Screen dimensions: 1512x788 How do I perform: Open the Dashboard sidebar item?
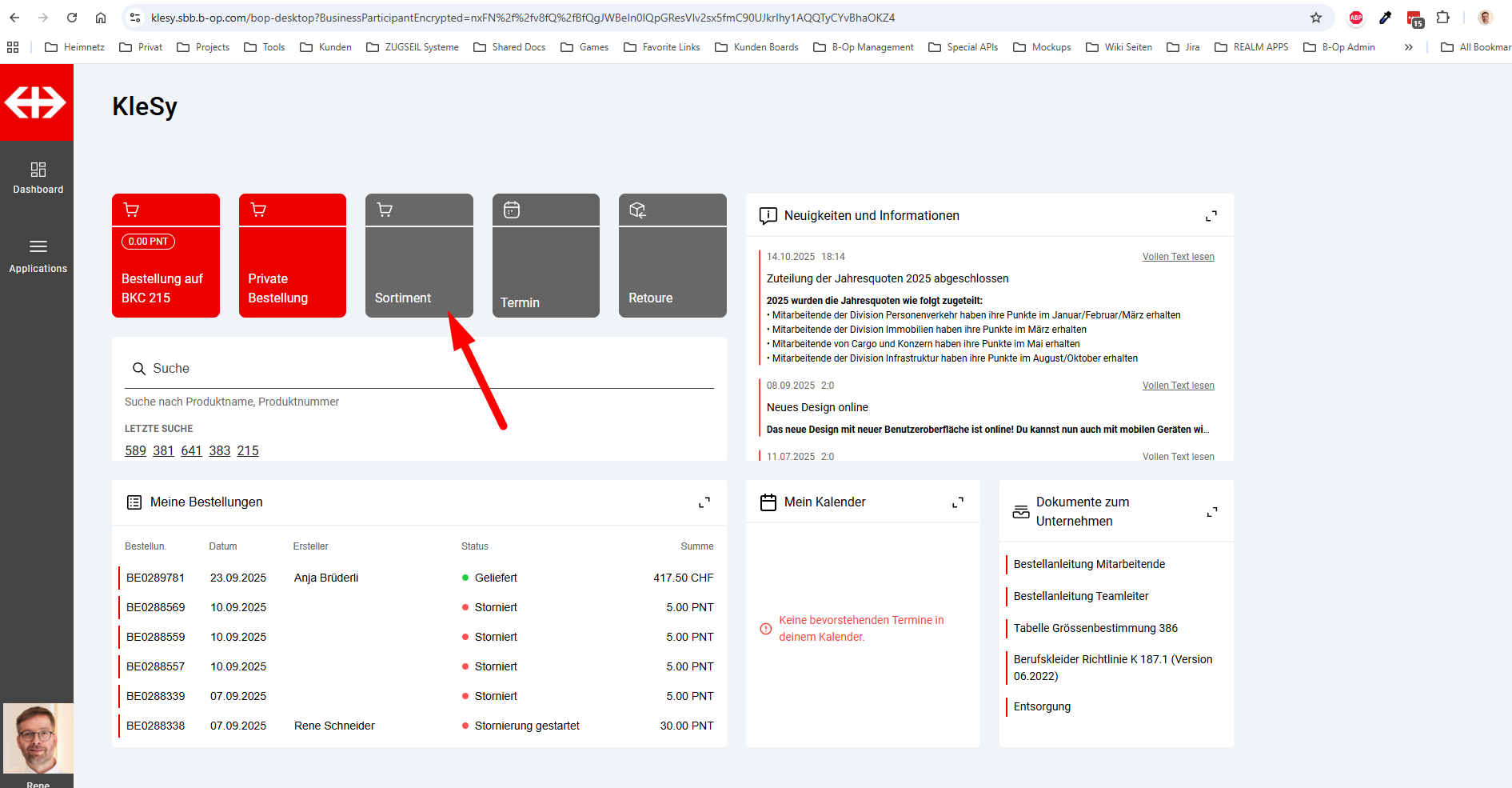point(38,178)
